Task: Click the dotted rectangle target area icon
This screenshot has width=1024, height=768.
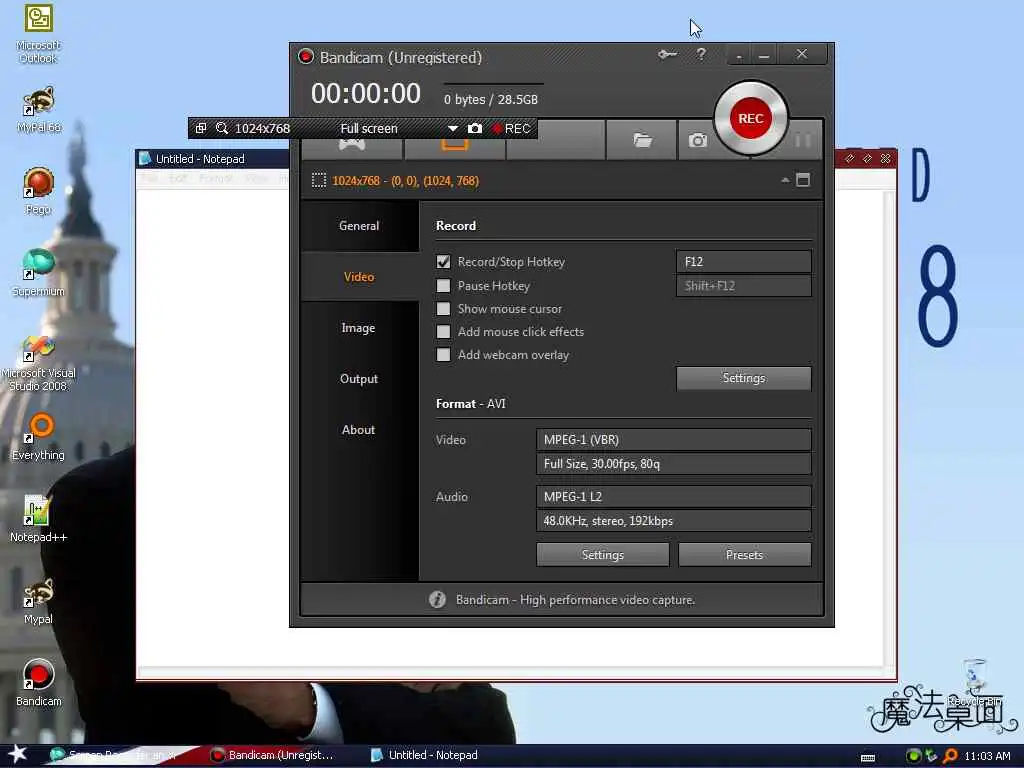Action: [319, 180]
